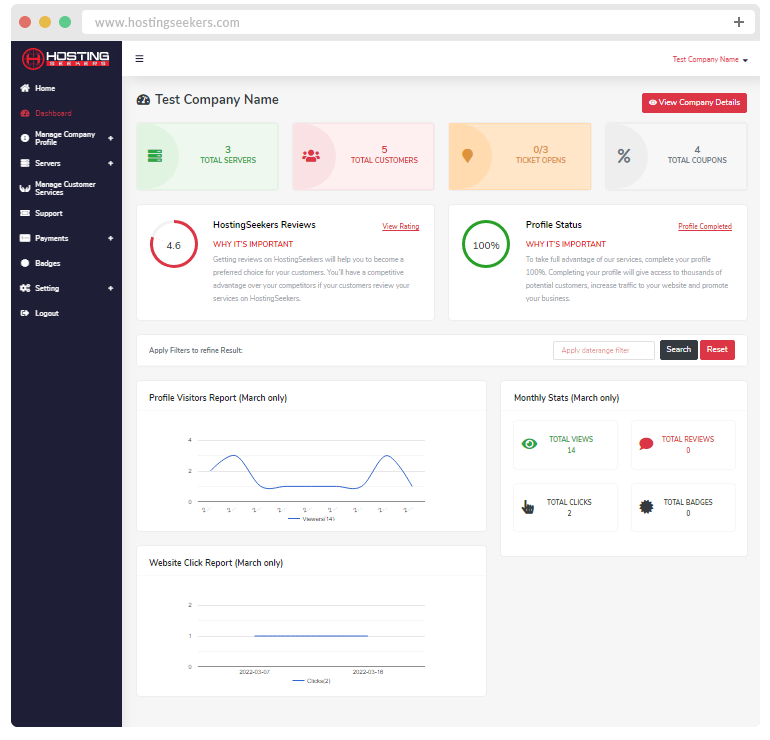The height and width of the screenshot is (740, 770).
Task: Click the Total Servers count card text
Action: point(228,155)
